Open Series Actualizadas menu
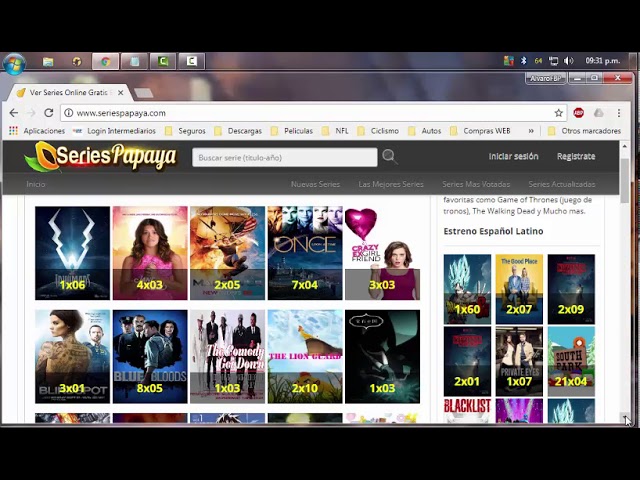The image size is (640, 480). [562, 184]
